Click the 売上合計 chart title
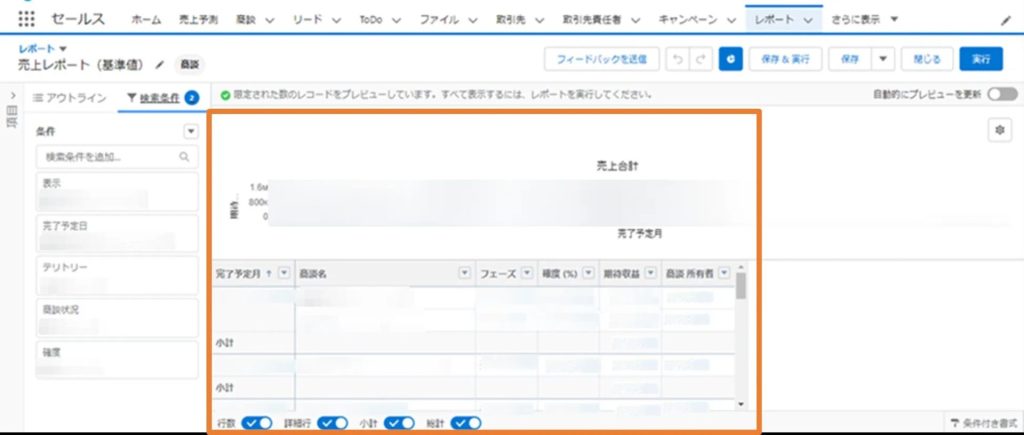The image size is (1024, 435). tap(617, 167)
